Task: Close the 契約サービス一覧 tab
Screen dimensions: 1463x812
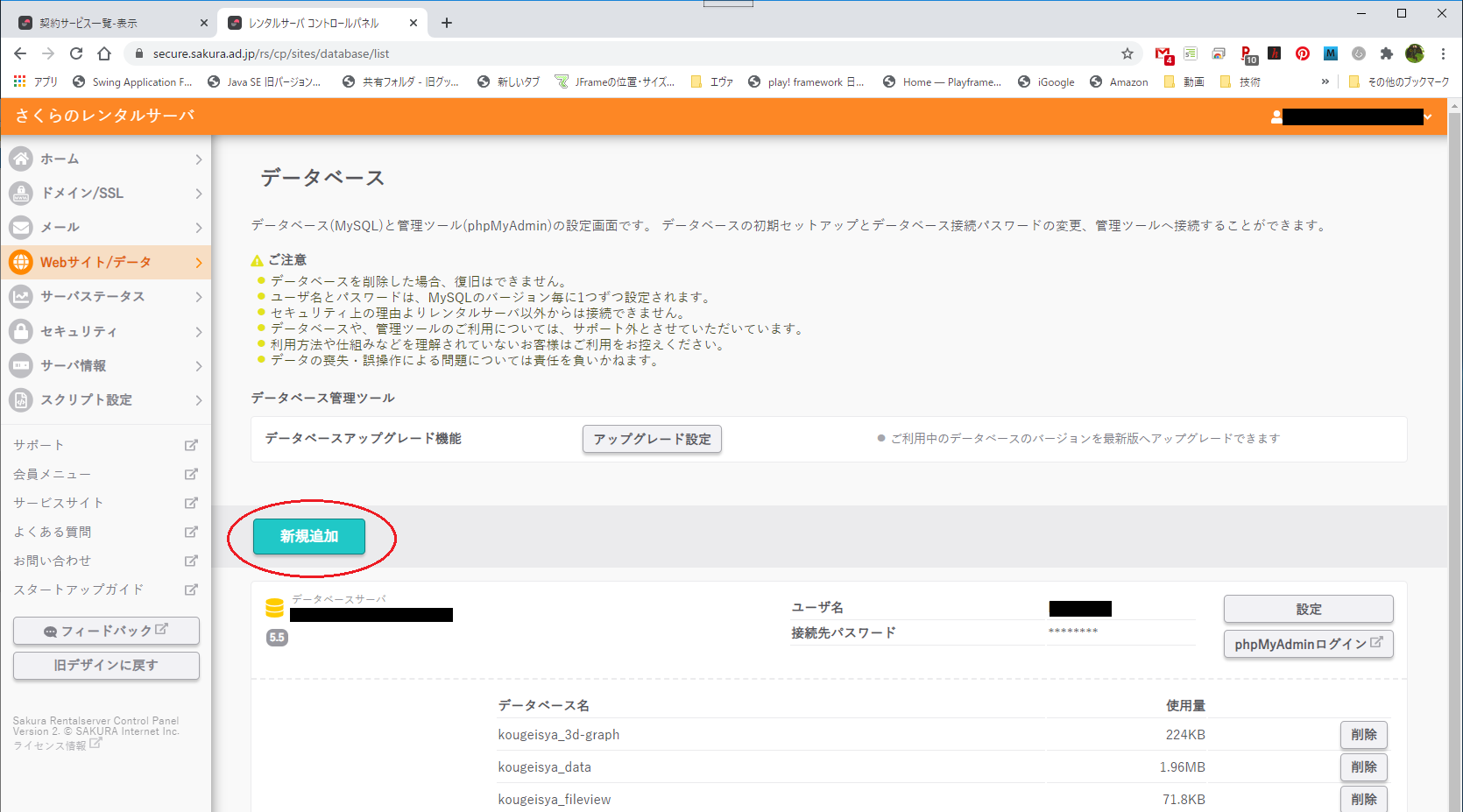Action: [x=204, y=23]
